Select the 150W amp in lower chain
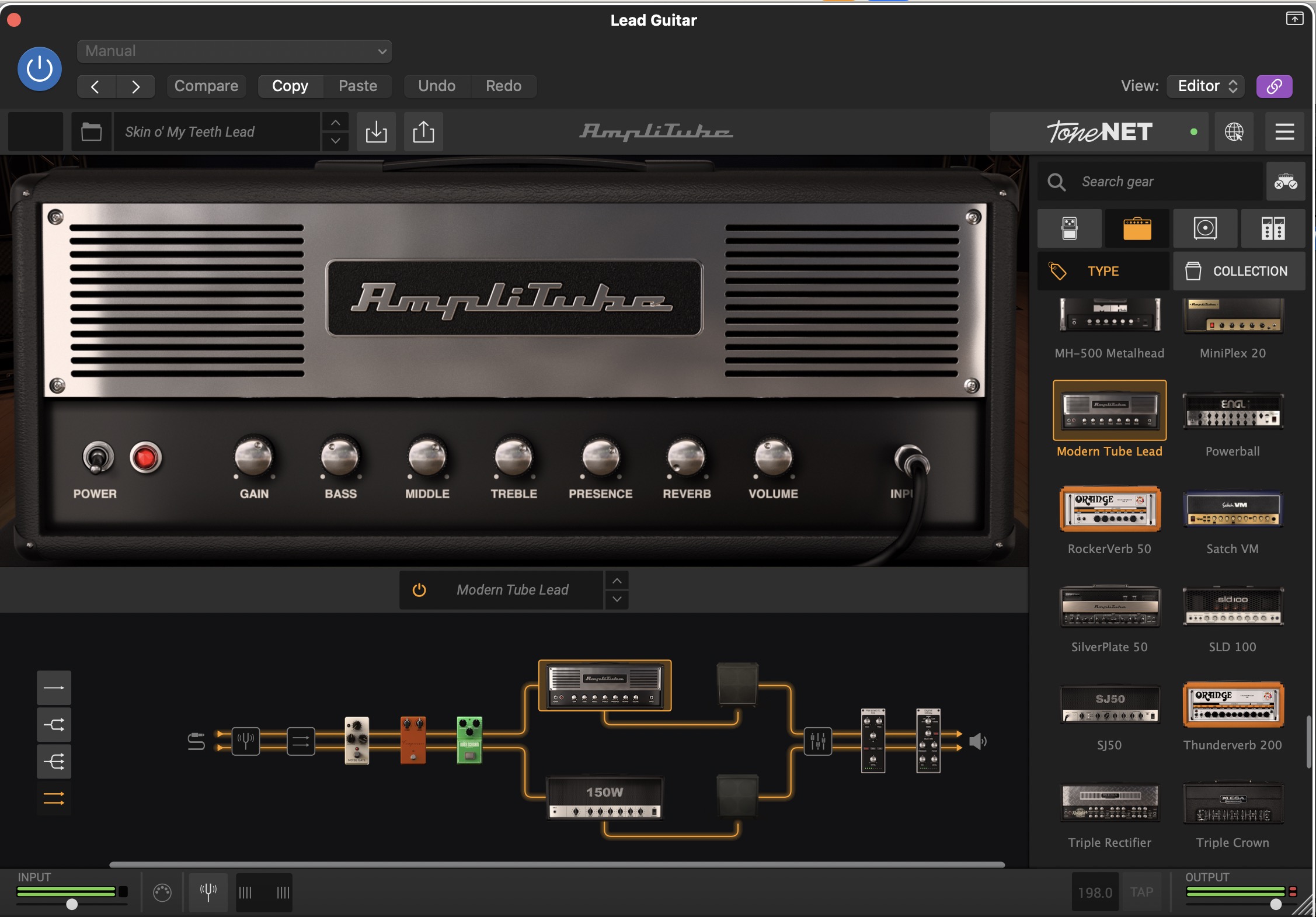The image size is (1316, 917). coord(604,798)
